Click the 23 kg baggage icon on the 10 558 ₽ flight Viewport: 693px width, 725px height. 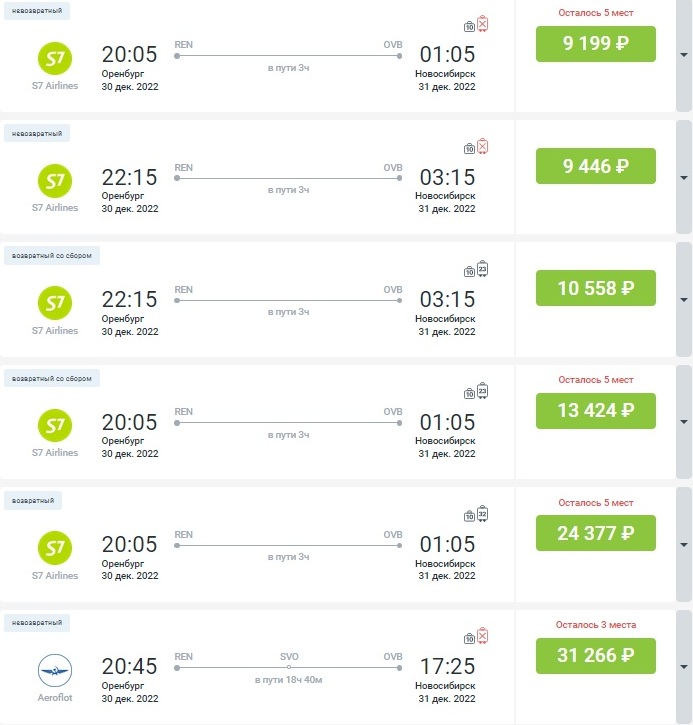[482, 268]
